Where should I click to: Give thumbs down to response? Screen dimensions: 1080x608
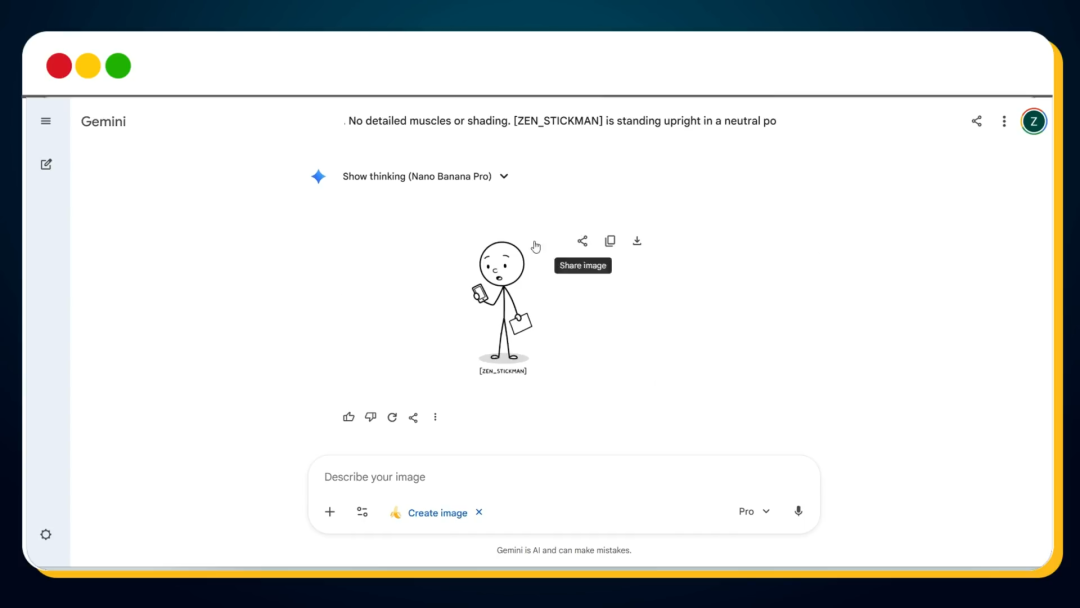point(370,417)
